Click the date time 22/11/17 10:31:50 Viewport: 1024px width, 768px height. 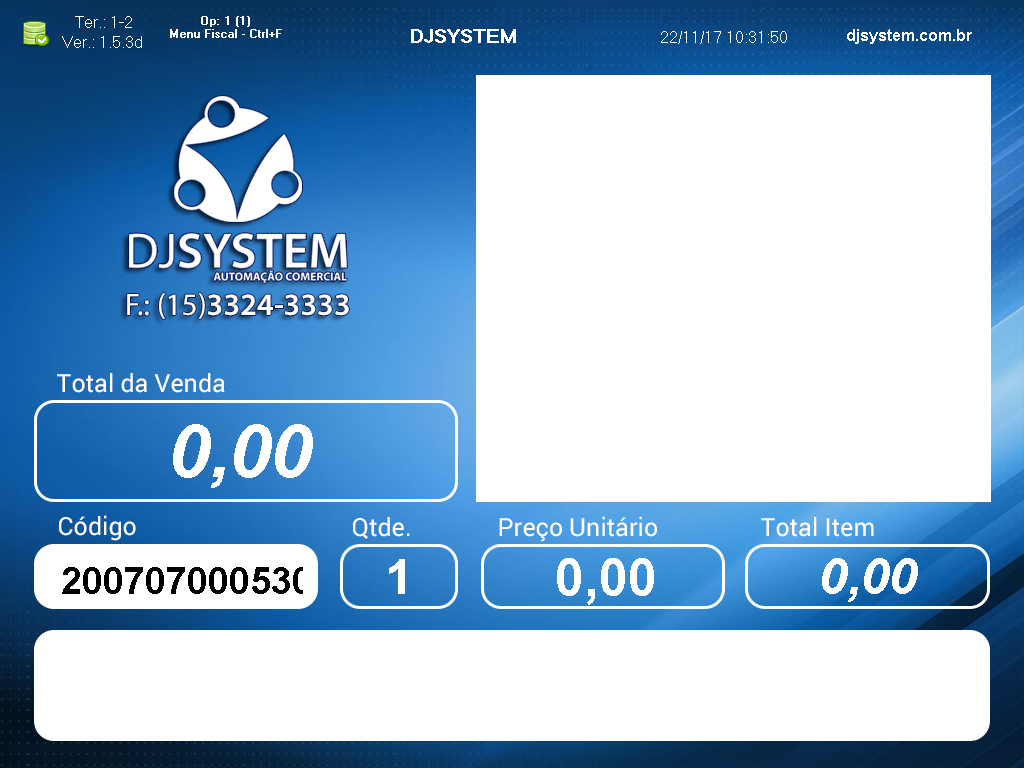point(724,37)
